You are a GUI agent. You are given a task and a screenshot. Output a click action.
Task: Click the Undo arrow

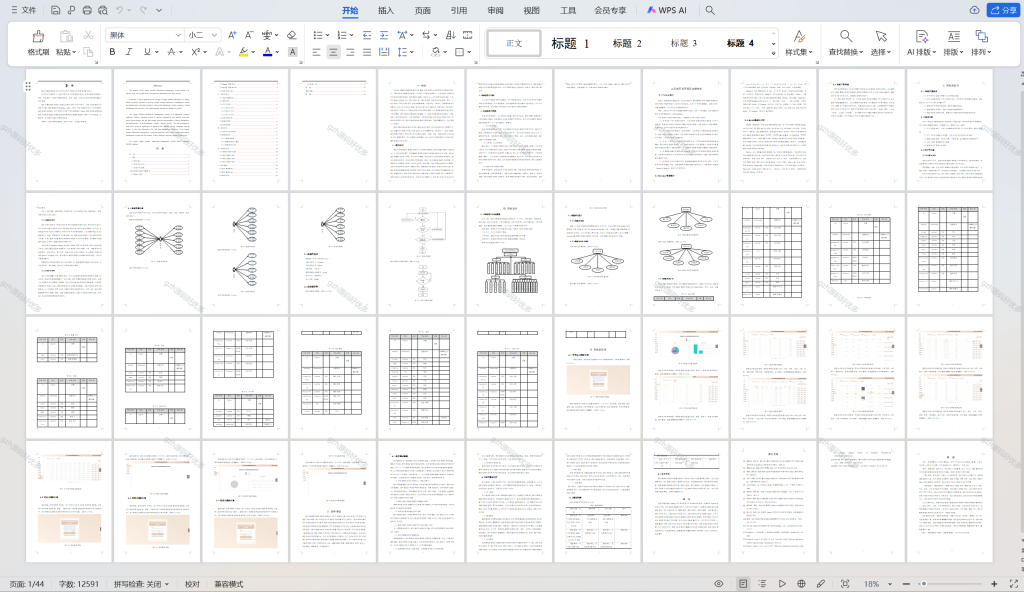[x=120, y=10]
